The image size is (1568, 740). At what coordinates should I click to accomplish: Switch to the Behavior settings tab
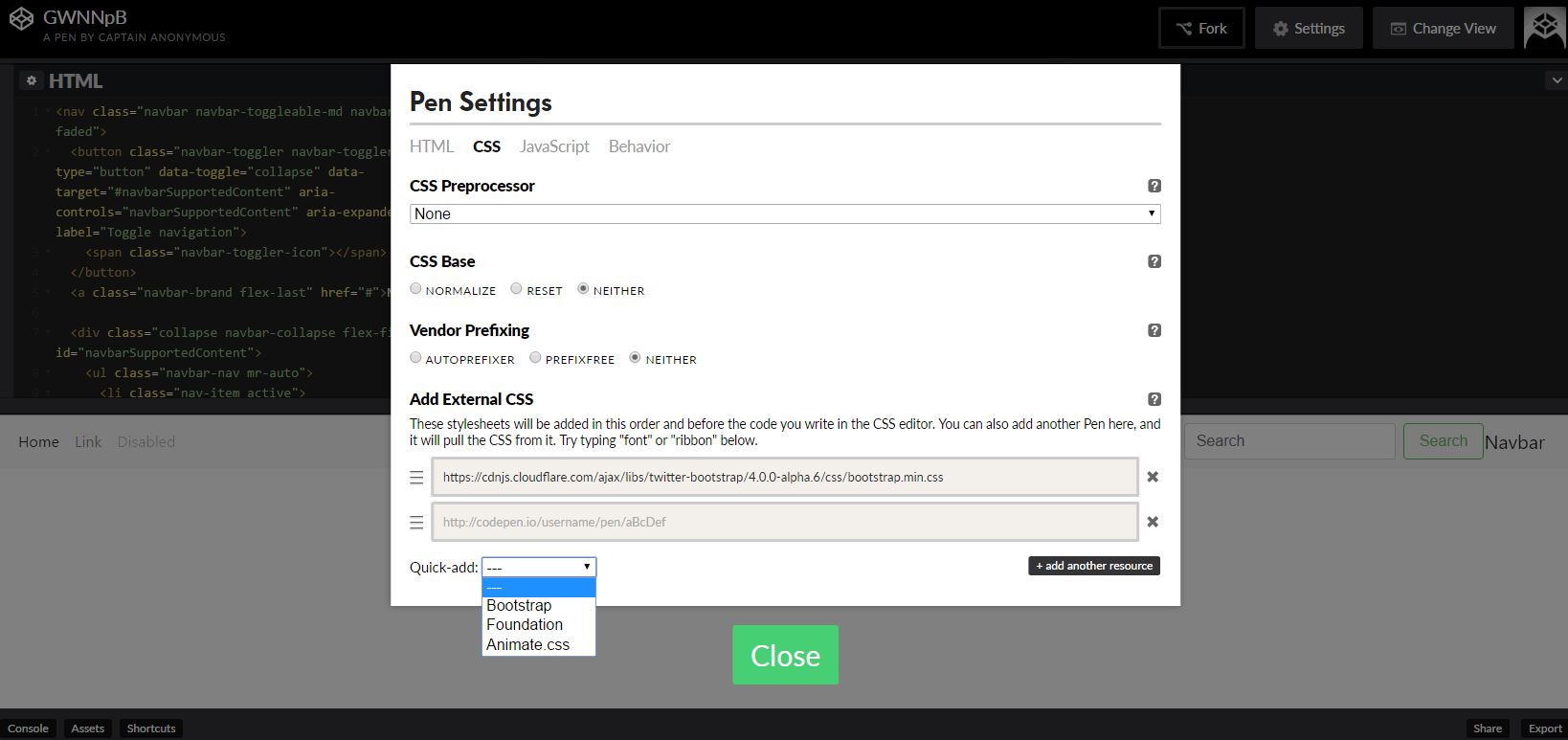click(x=638, y=146)
